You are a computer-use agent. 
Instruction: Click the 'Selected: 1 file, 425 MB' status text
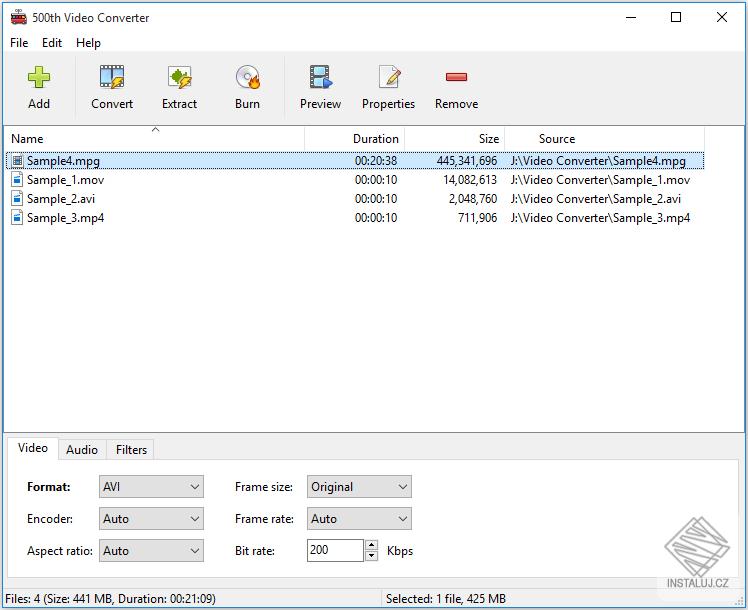446,599
